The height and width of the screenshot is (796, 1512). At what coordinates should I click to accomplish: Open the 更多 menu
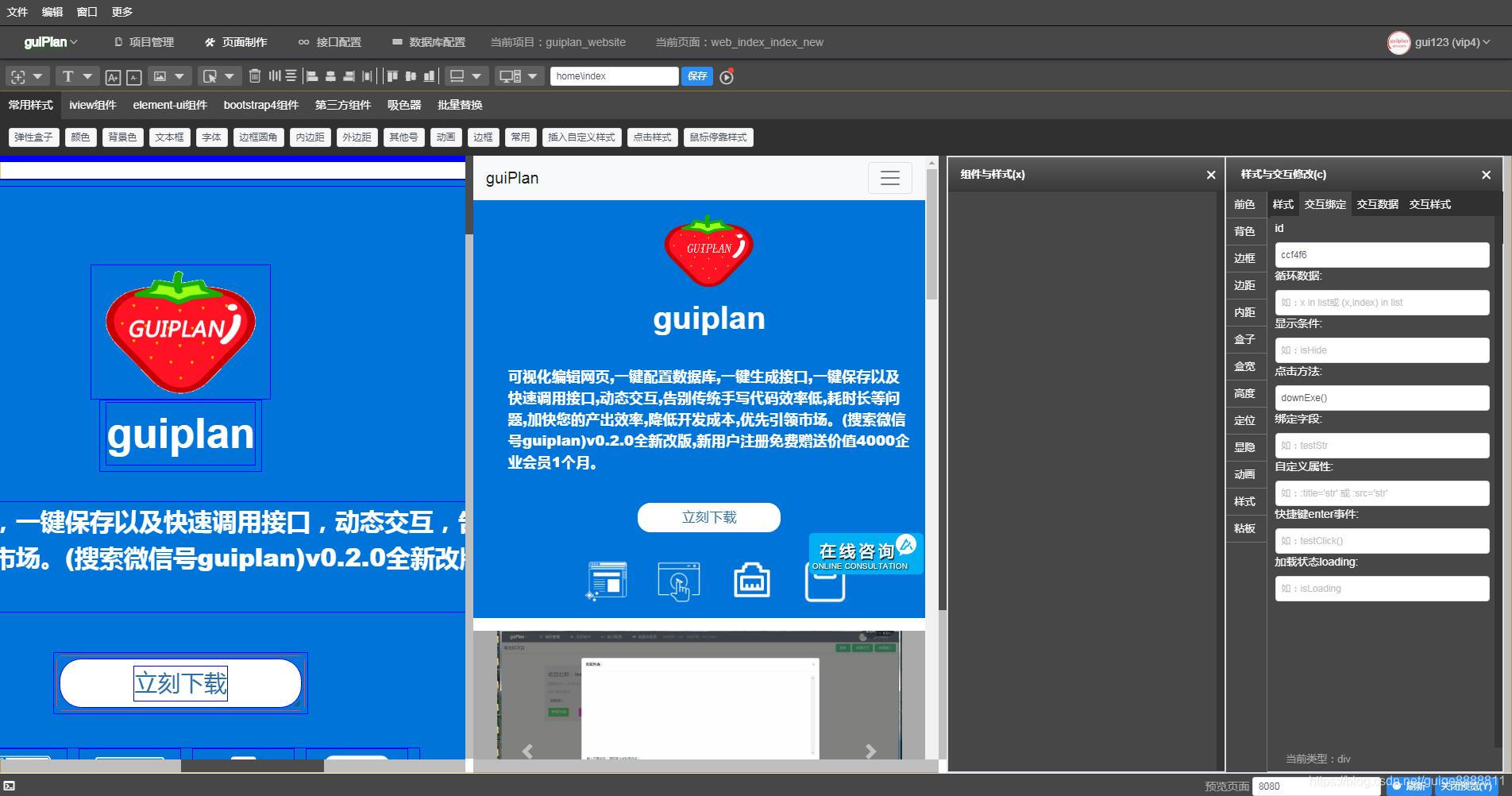[122, 12]
